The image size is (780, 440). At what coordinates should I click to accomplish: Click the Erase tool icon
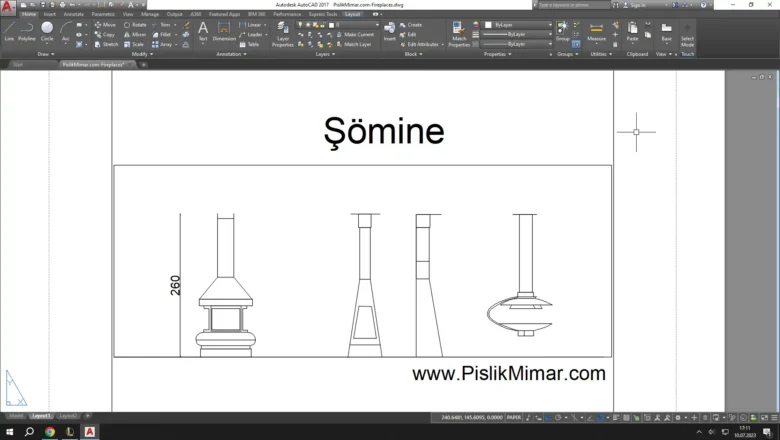[186, 24]
